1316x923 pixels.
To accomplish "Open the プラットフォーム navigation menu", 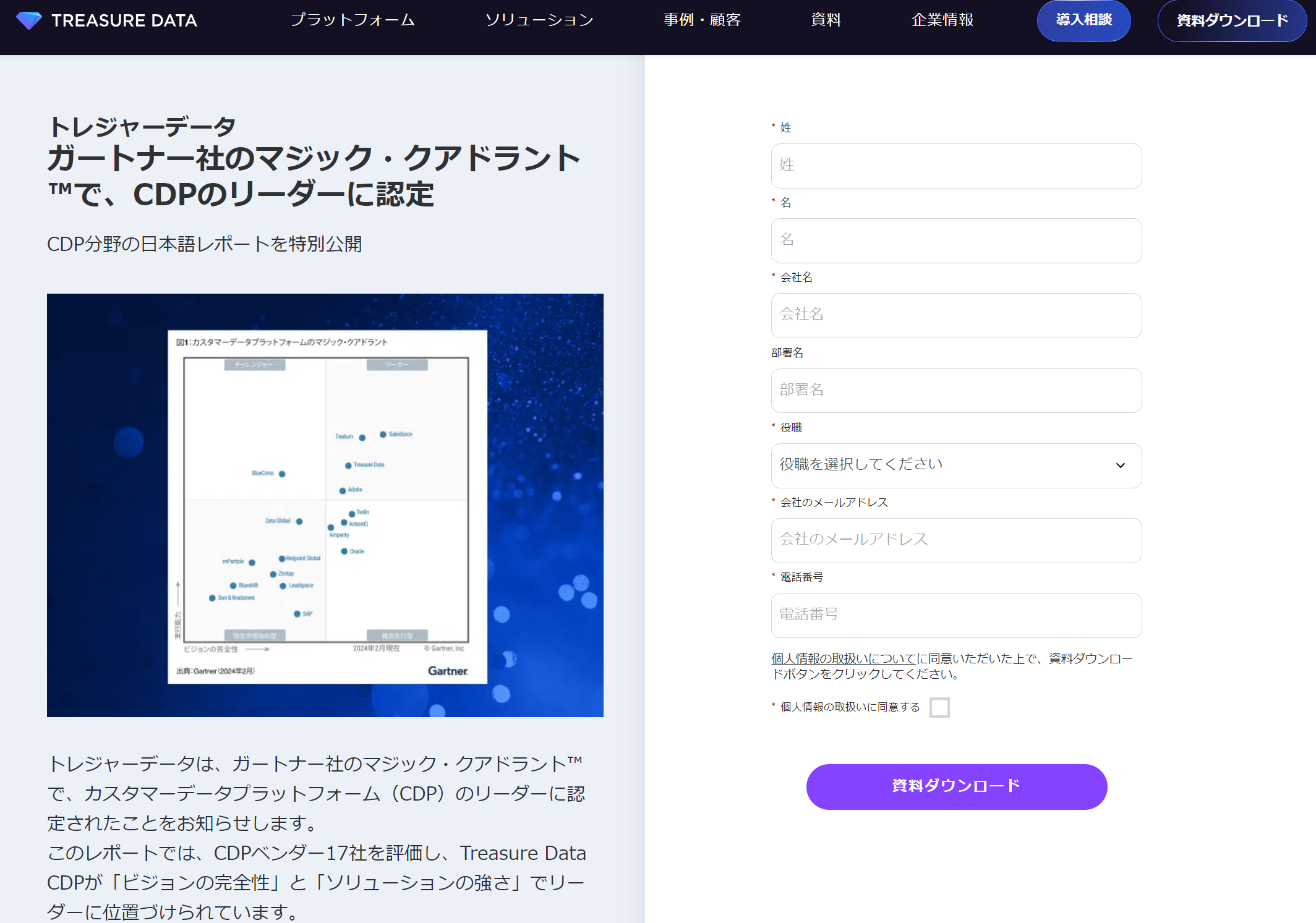I will tap(353, 20).
